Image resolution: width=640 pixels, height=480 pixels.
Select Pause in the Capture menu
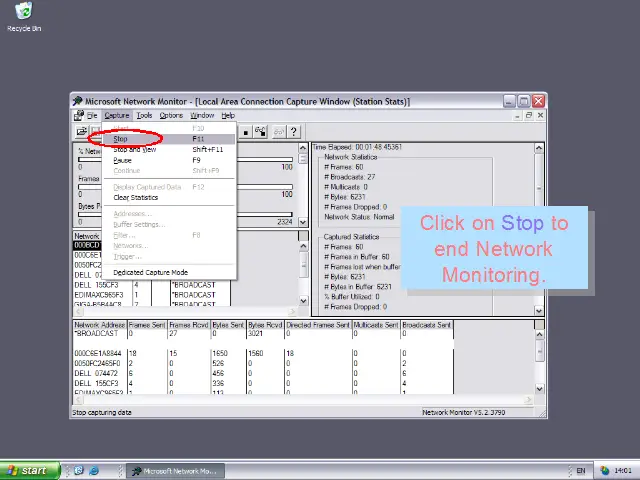[169, 160]
